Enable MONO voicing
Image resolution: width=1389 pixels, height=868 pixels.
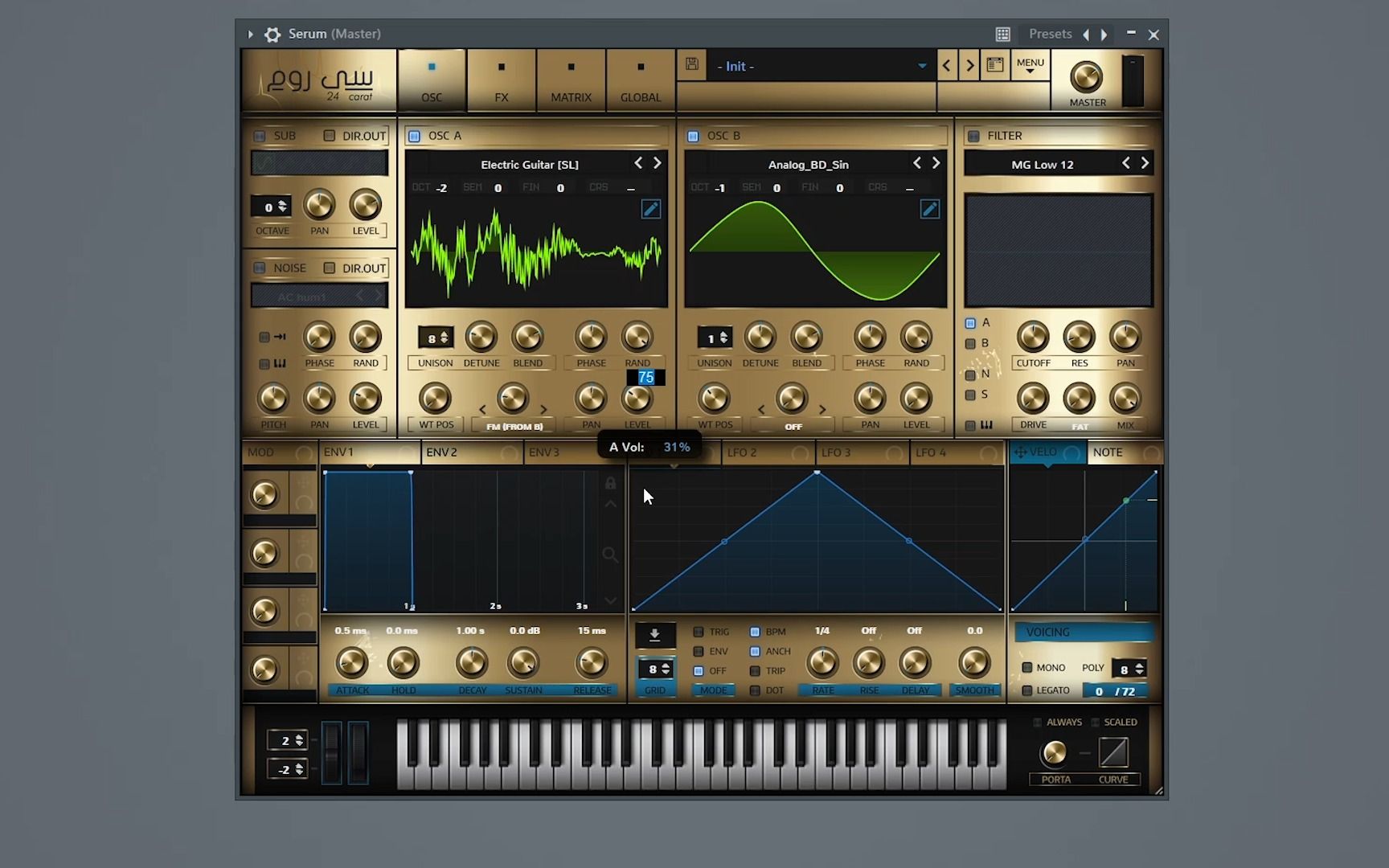tap(1026, 667)
